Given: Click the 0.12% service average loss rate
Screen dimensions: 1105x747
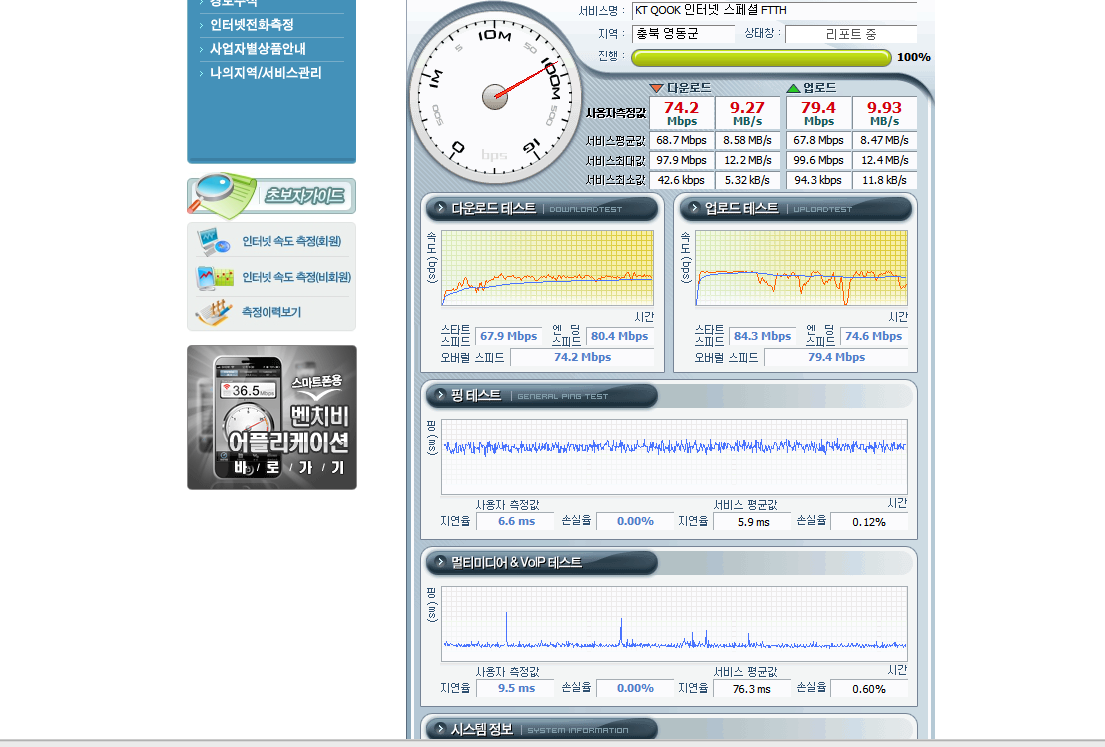Looking at the screenshot, I should tap(869, 521).
